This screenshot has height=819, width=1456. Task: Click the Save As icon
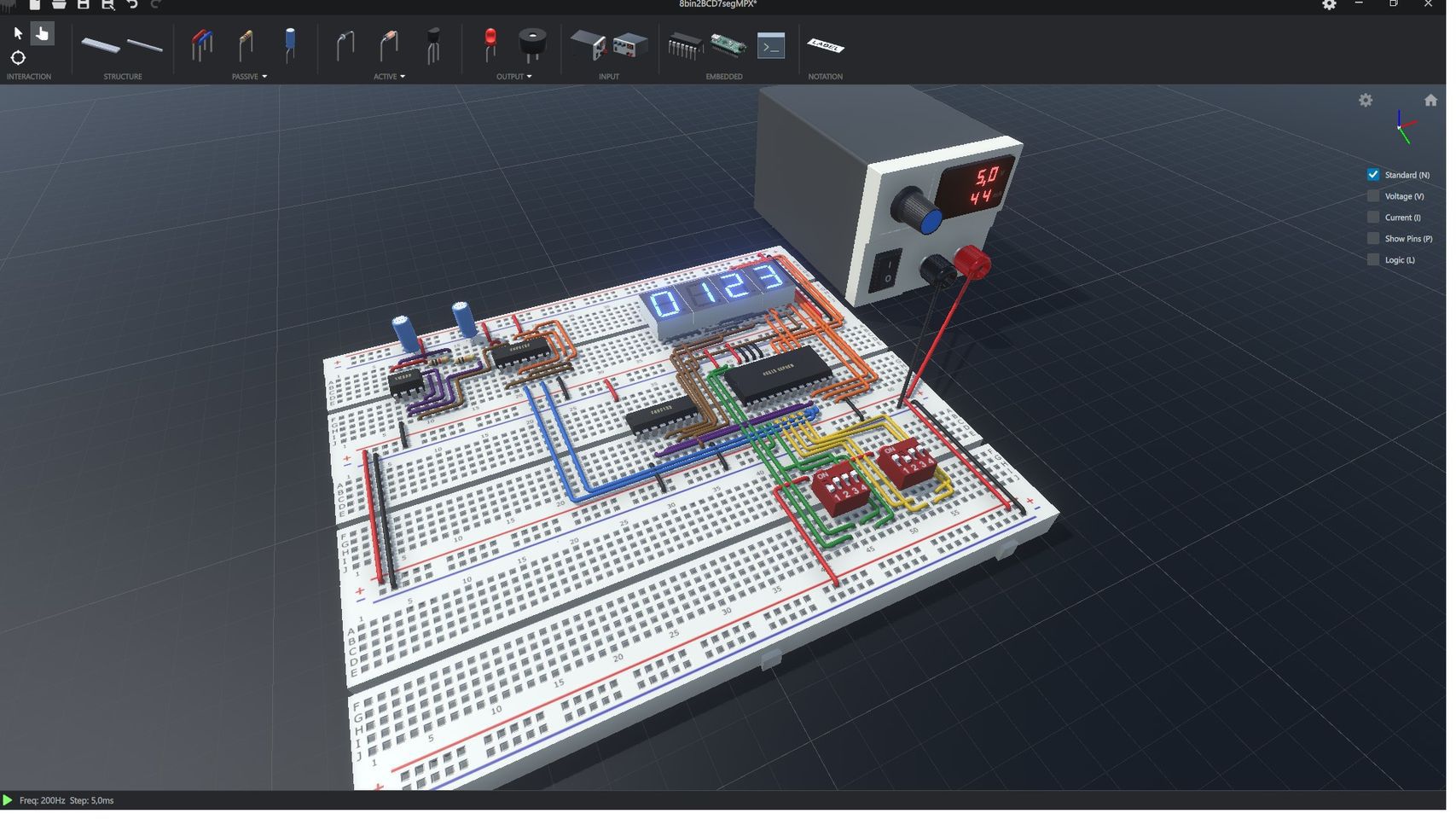[107, 4]
